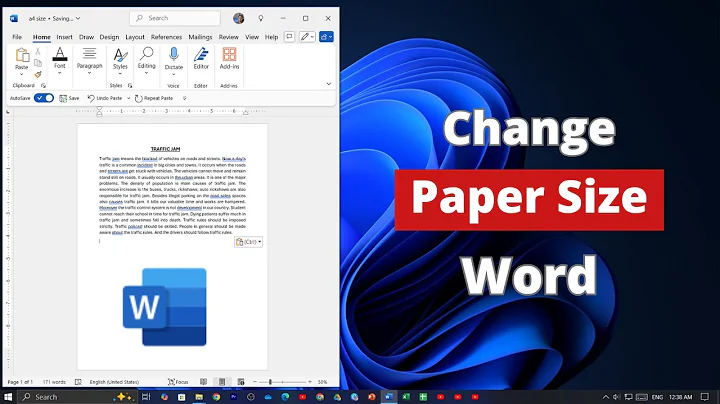This screenshot has height=404, width=720.
Task: Open Task View on the taskbar
Action: [146, 397]
